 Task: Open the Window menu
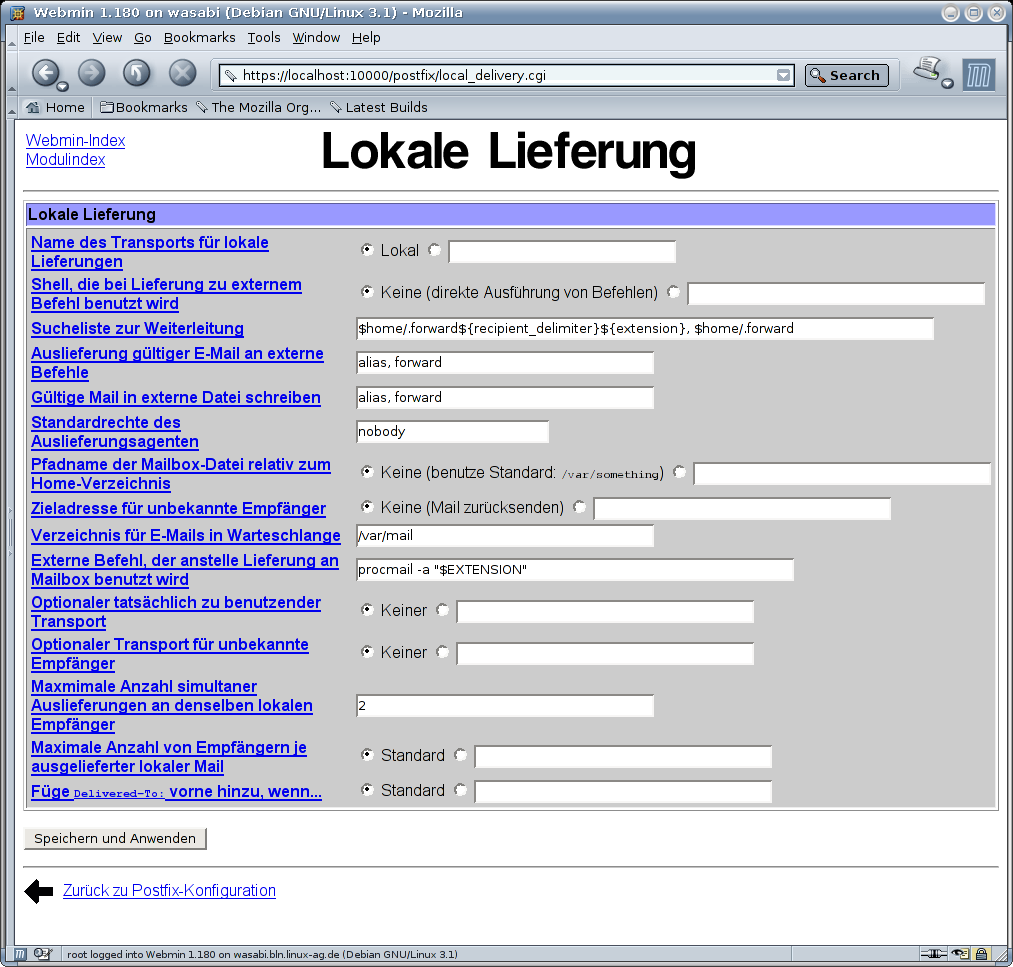pos(317,37)
